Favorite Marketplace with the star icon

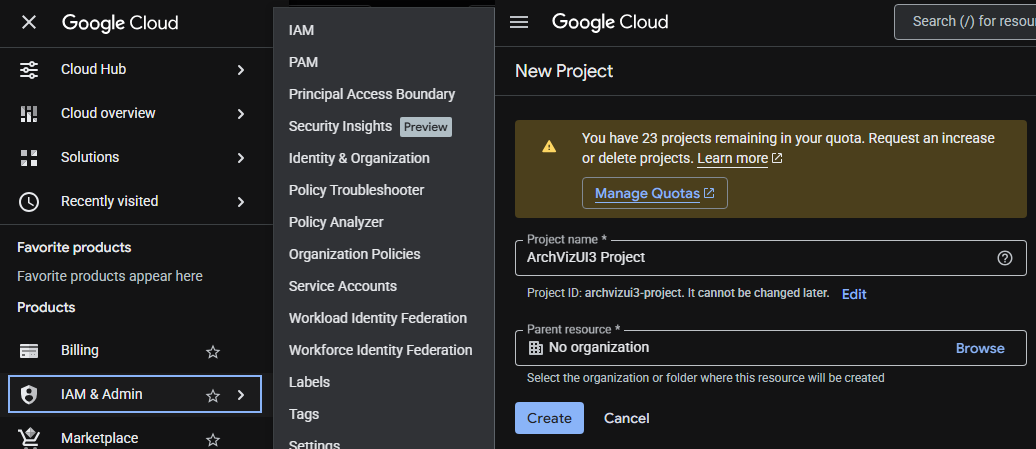coord(212,439)
